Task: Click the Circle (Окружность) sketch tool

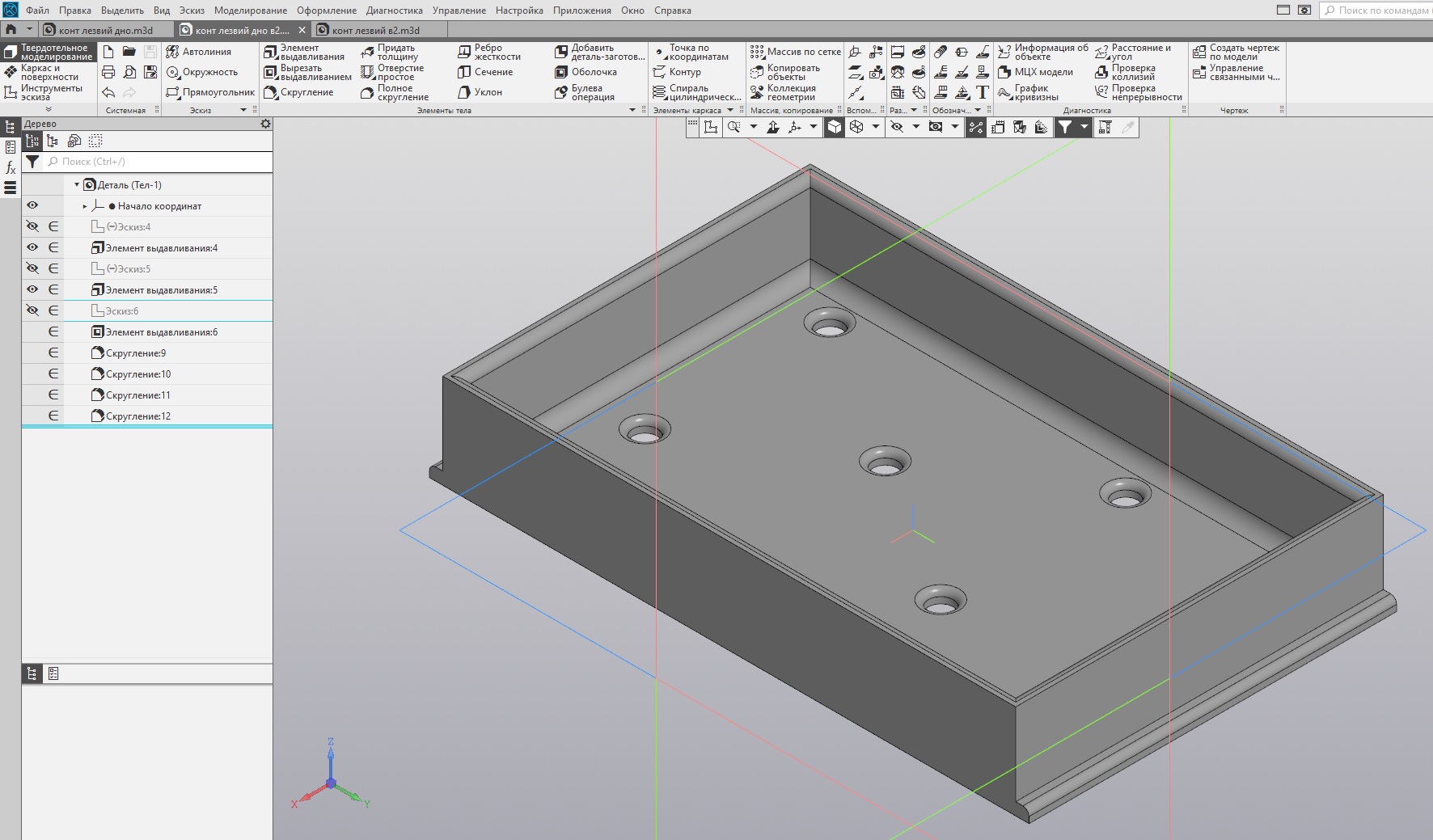Action: 202,72
